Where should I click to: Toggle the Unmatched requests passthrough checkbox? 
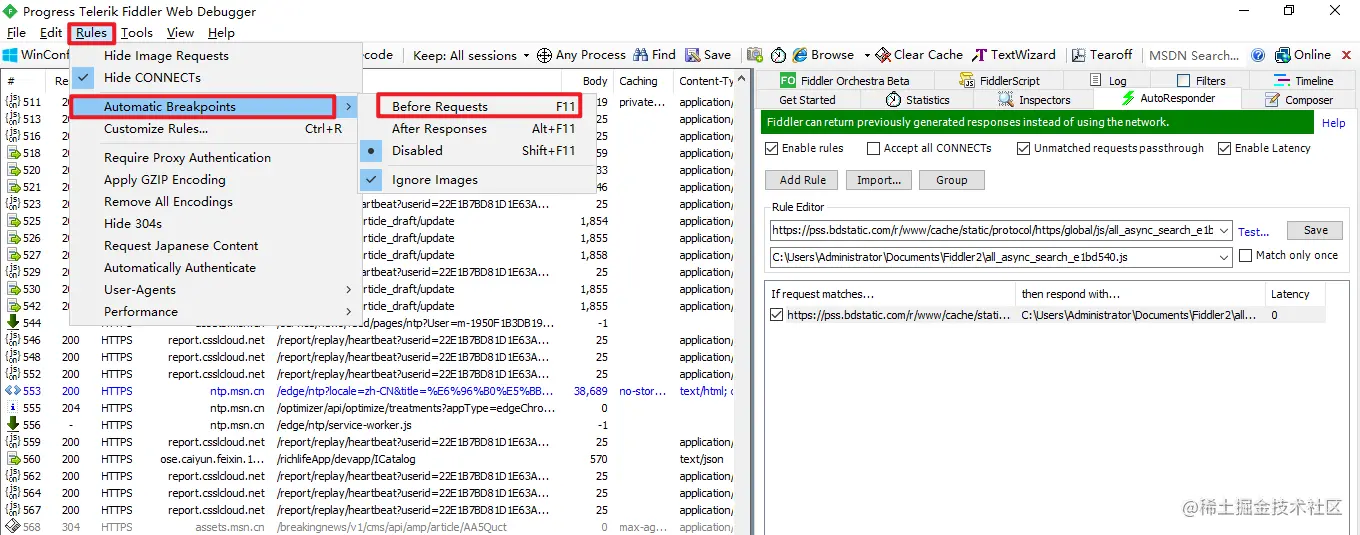1023,148
